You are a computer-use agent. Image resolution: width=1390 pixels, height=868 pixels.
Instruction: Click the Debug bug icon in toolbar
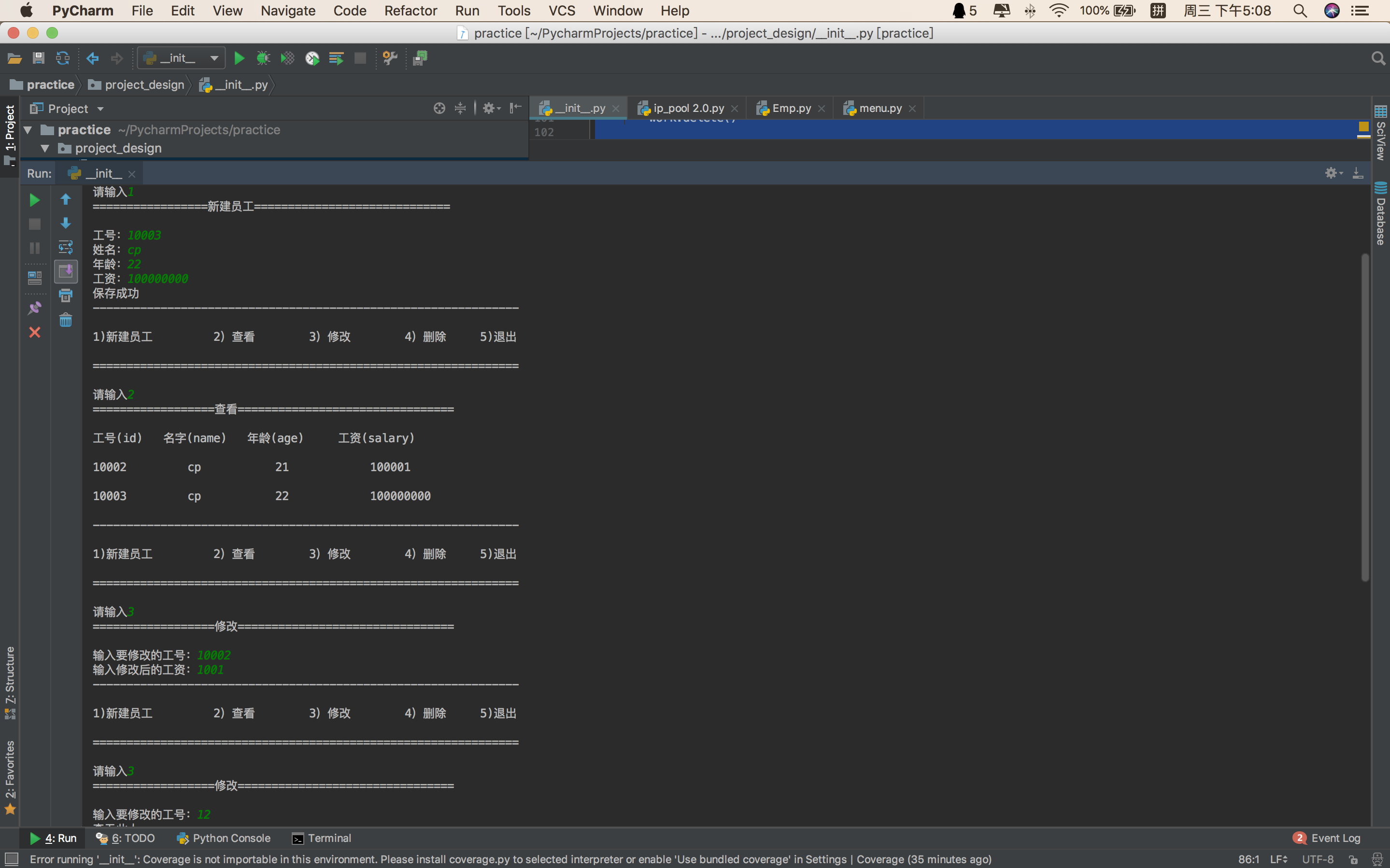click(263, 58)
